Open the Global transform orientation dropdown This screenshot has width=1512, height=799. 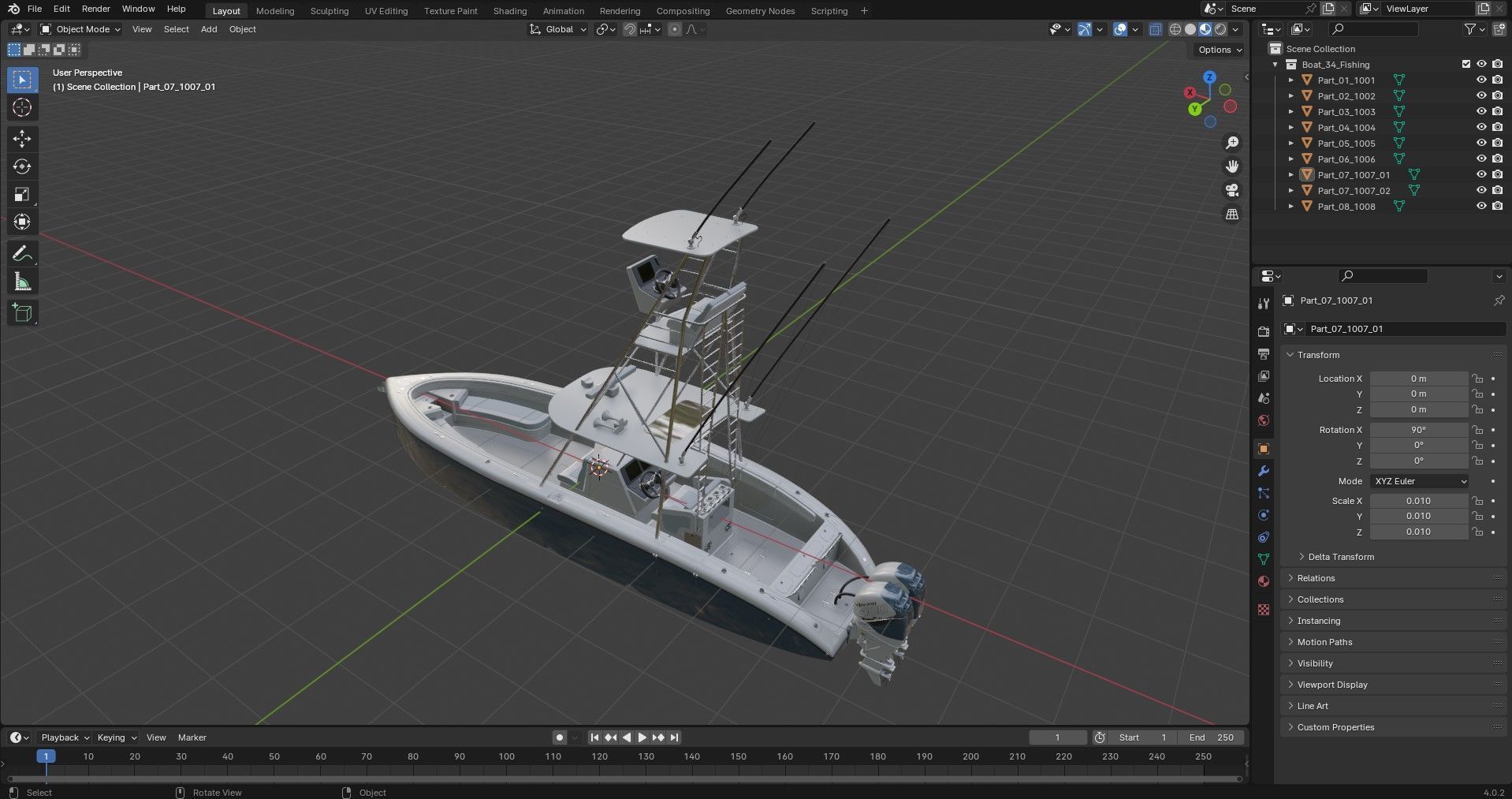(x=558, y=29)
